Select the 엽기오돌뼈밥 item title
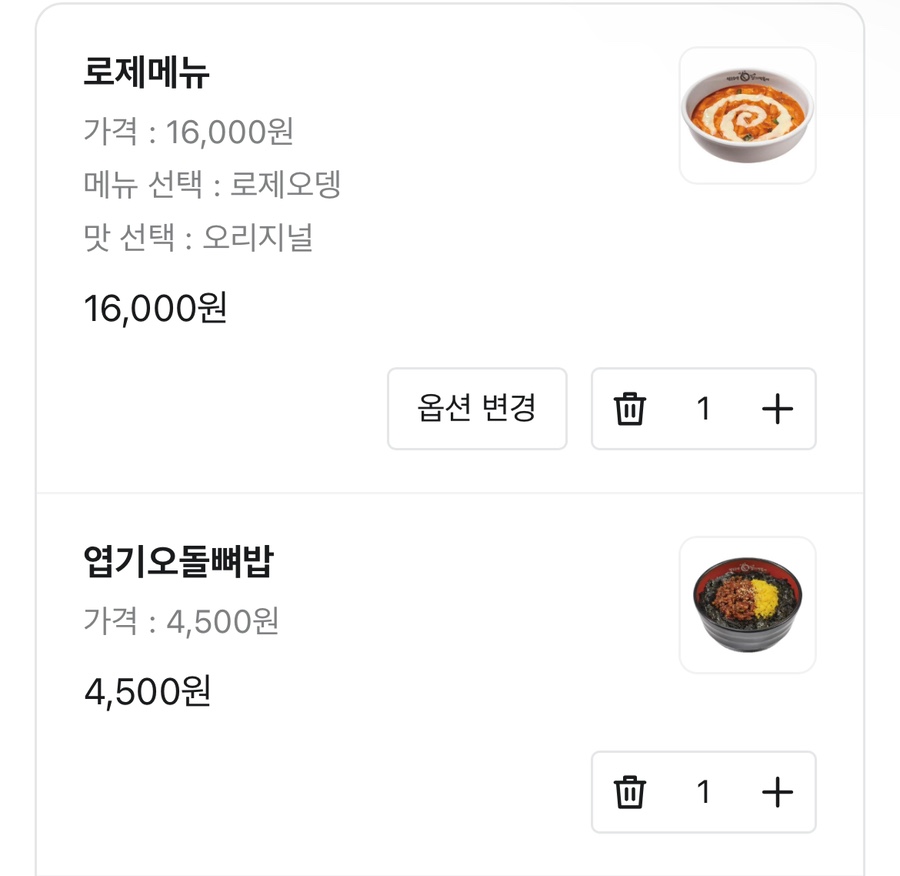The image size is (900, 876). pyautogui.click(x=178, y=563)
